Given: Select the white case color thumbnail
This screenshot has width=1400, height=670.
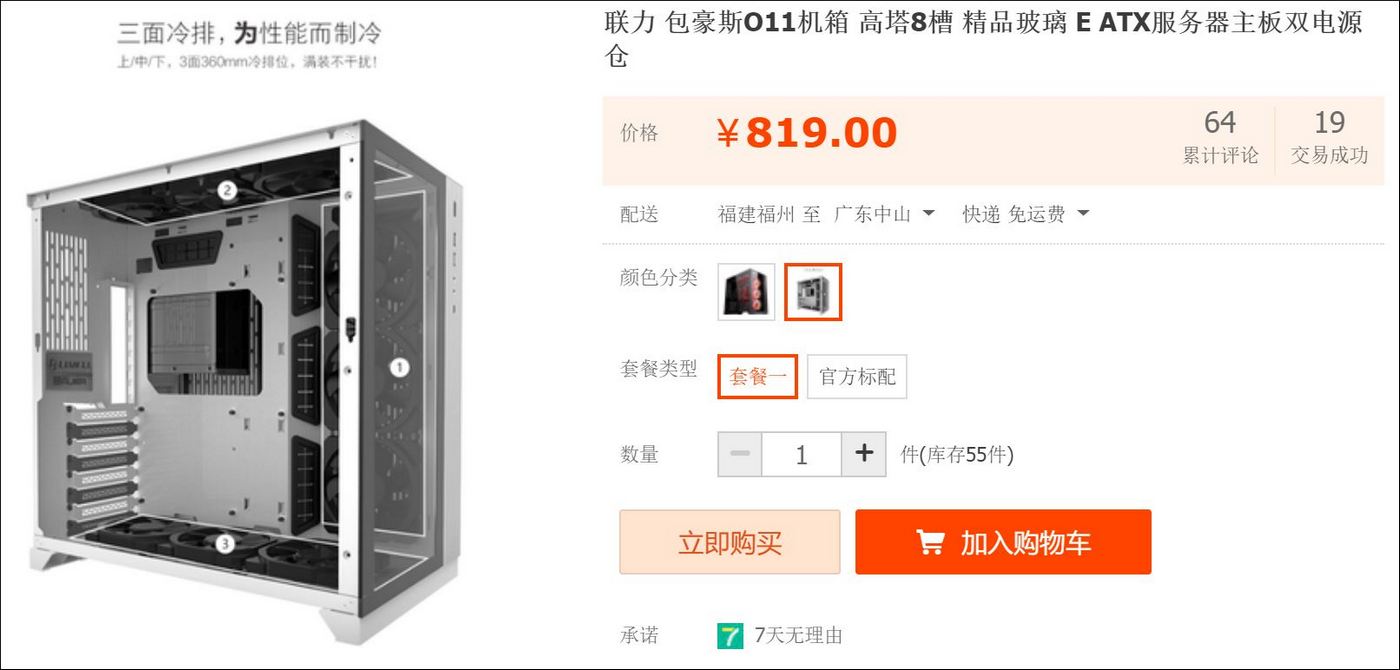Looking at the screenshot, I should click(x=813, y=292).
